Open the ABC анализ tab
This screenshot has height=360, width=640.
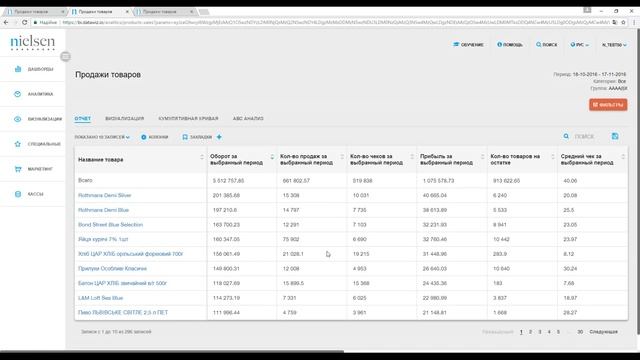pos(248,118)
